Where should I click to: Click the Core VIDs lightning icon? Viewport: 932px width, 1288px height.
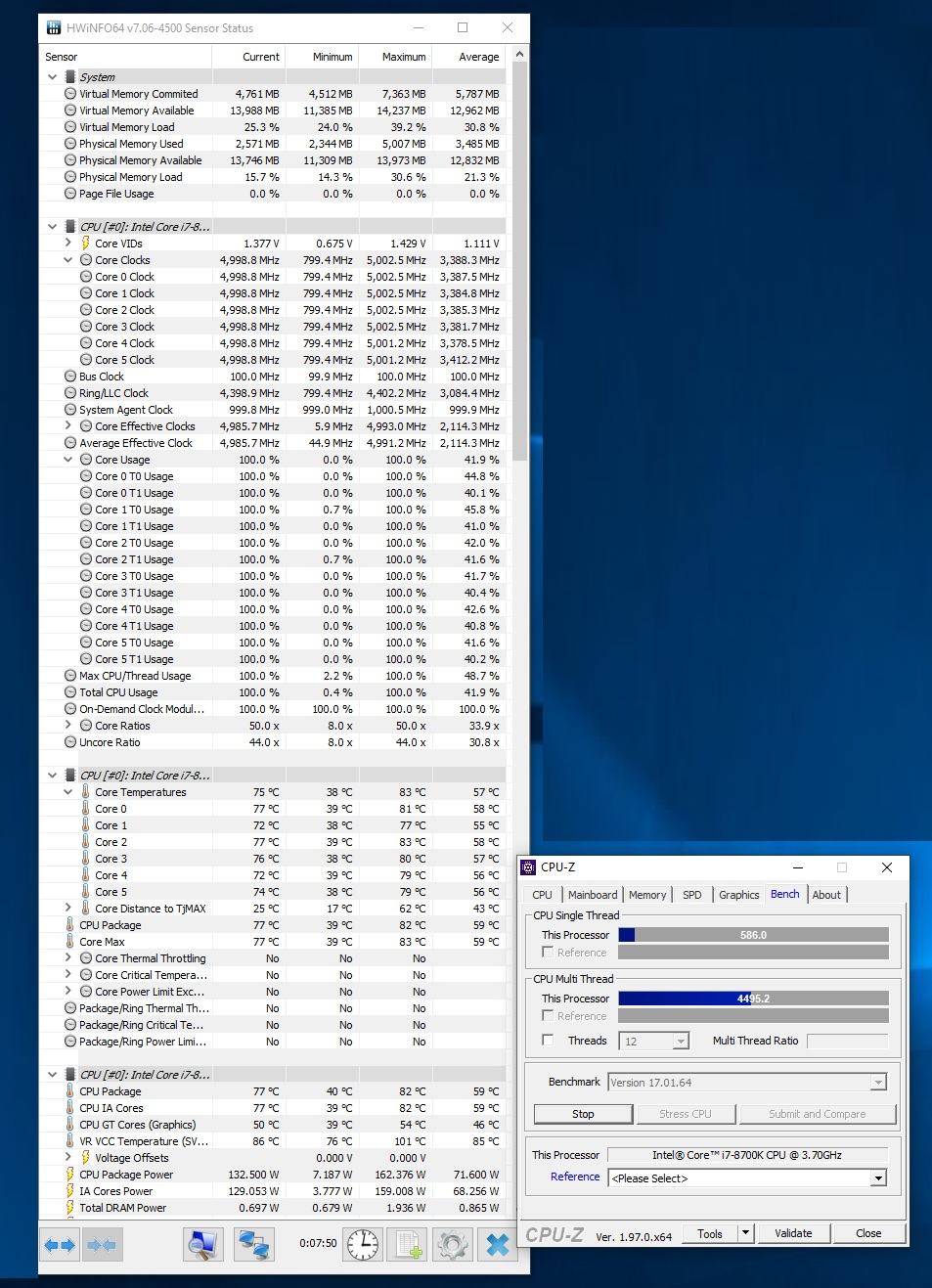(x=85, y=244)
